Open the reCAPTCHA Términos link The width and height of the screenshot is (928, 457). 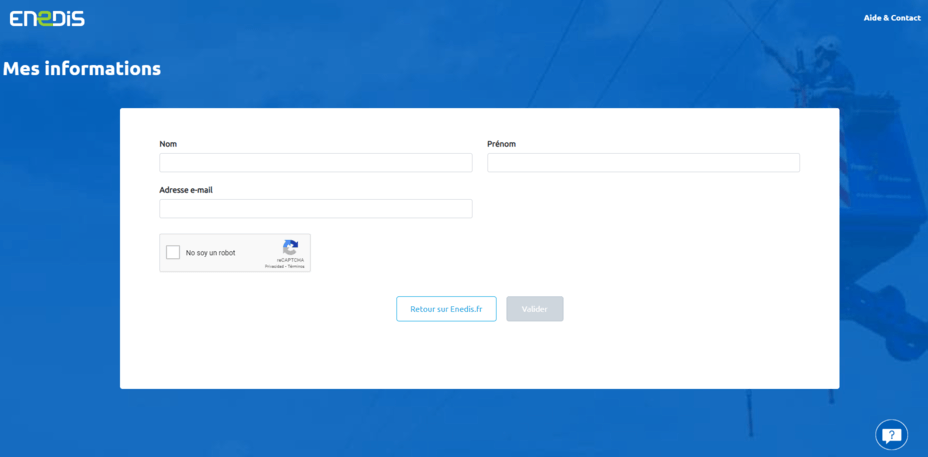pyautogui.click(x=296, y=267)
